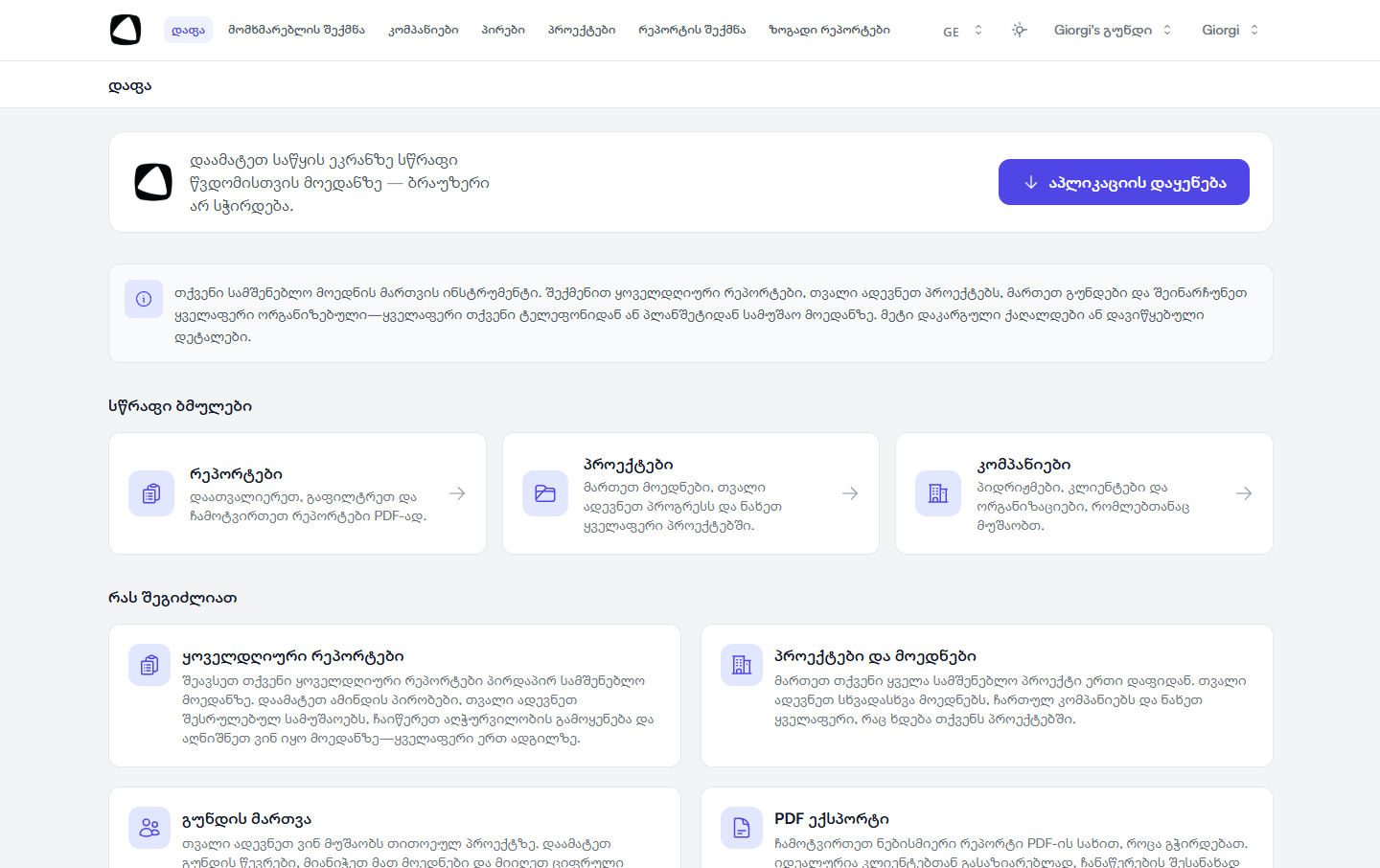This screenshot has width=1380, height=868.
Task: Expand the Giorgi's გუნდი team selector
Action: pos(1112,30)
